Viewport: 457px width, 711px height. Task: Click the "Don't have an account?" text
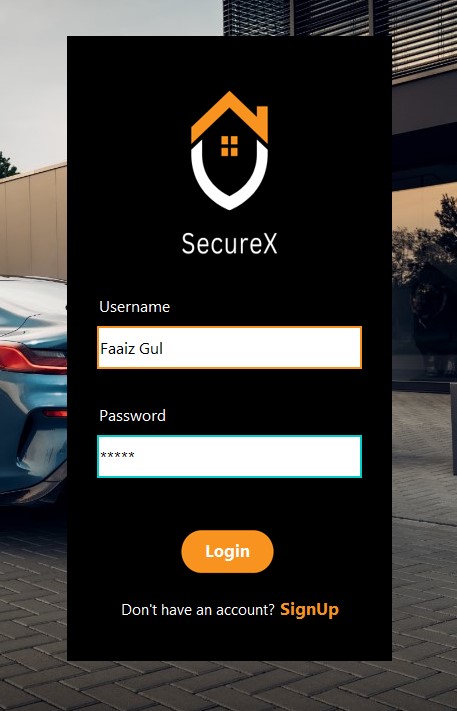point(198,610)
